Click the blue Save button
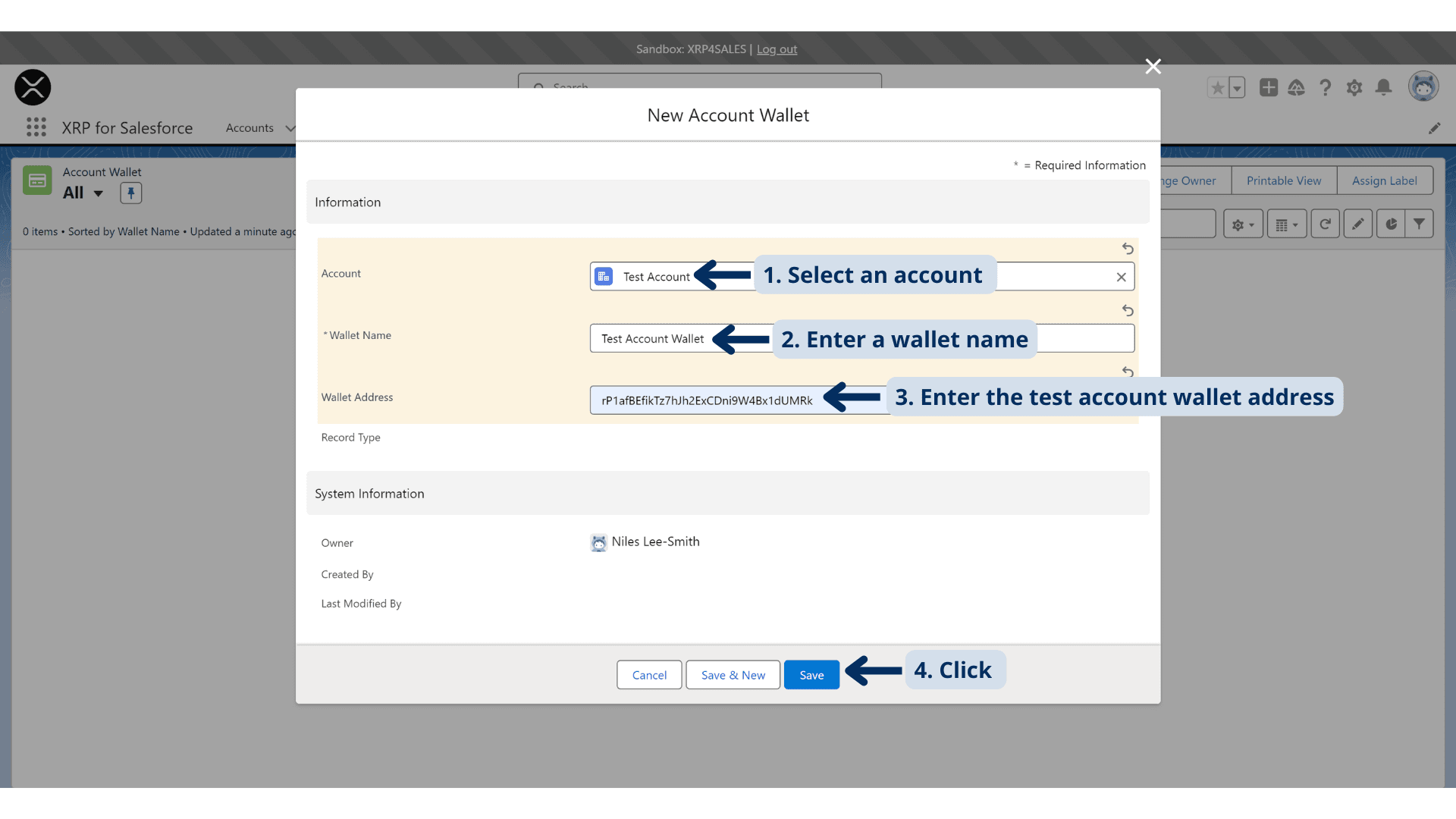 click(811, 675)
